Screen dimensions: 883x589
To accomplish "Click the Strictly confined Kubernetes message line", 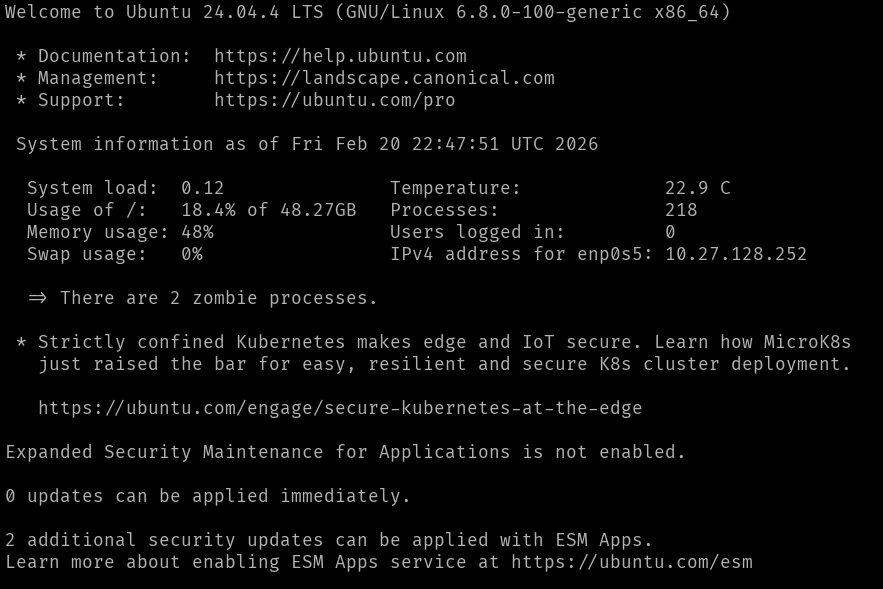I will (x=444, y=342).
